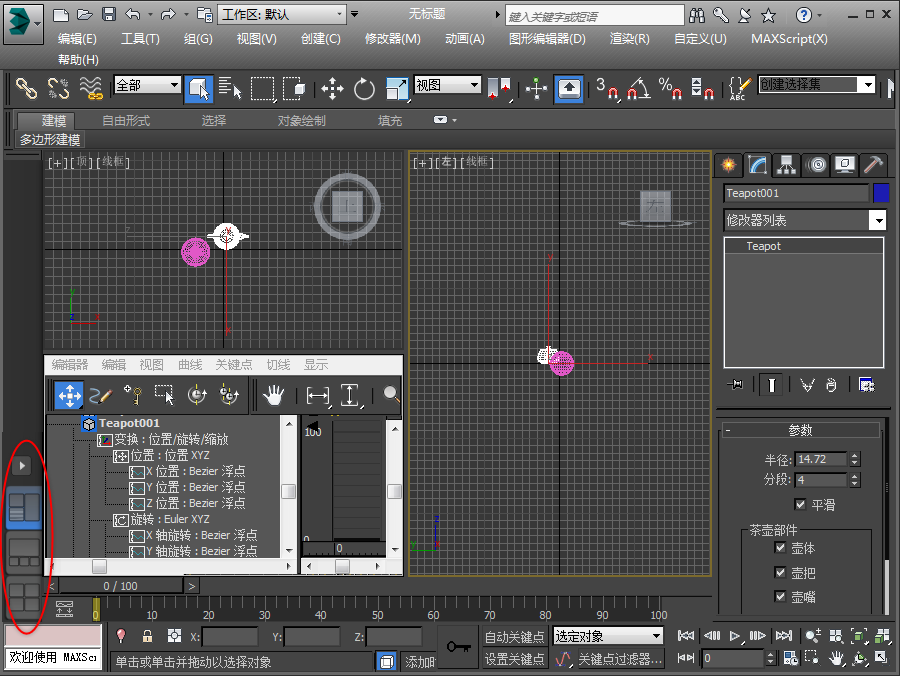Click Zoom Horizontal Extents in curve editor

coord(318,395)
